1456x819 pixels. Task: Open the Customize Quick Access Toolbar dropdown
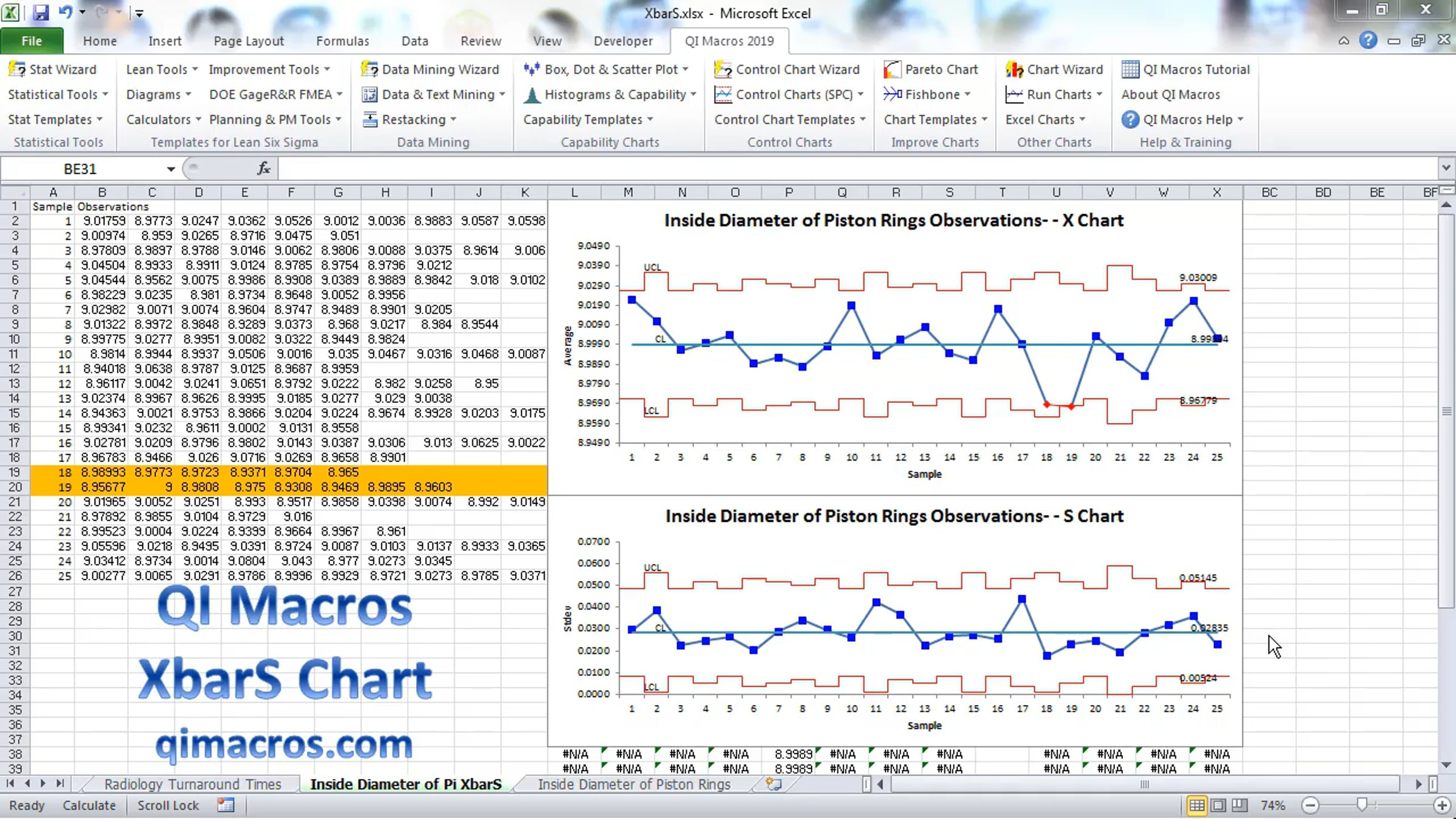click(139, 13)
